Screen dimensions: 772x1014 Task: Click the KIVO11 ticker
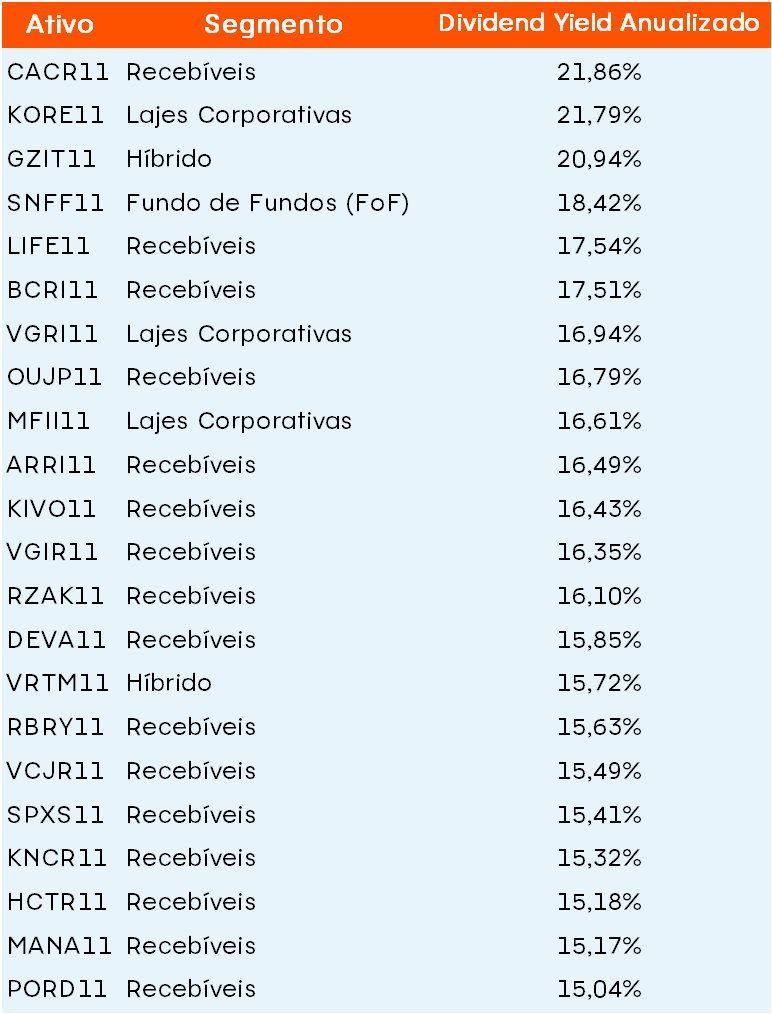point(52,509)
